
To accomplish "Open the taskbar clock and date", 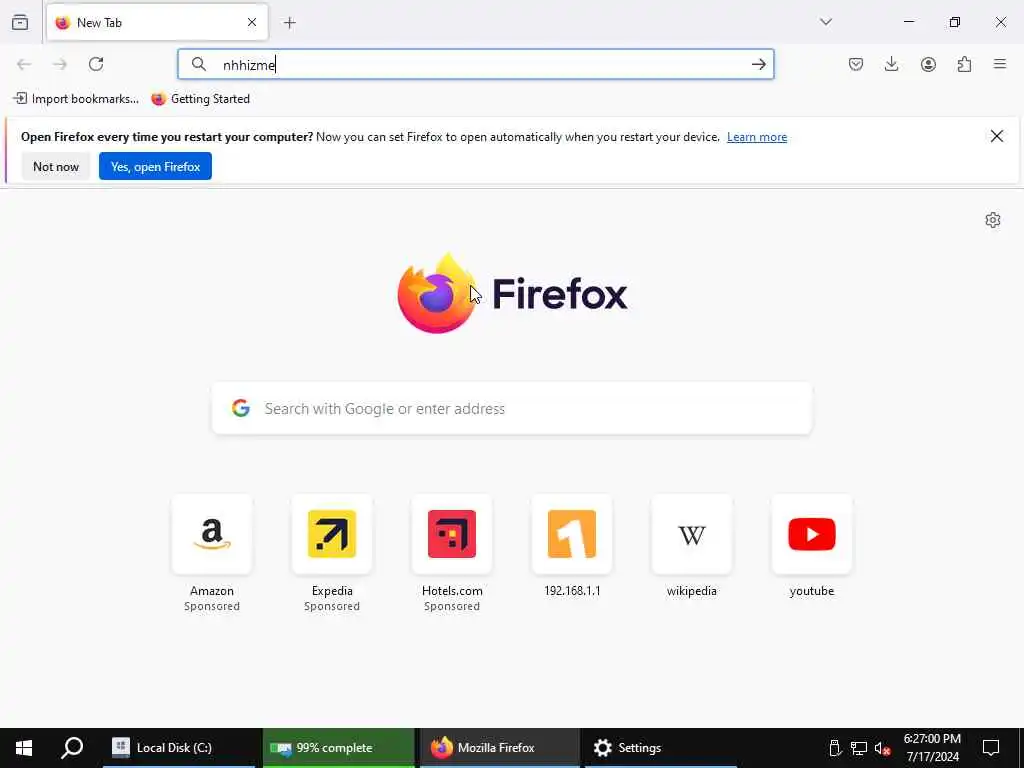I will [932, 748].
